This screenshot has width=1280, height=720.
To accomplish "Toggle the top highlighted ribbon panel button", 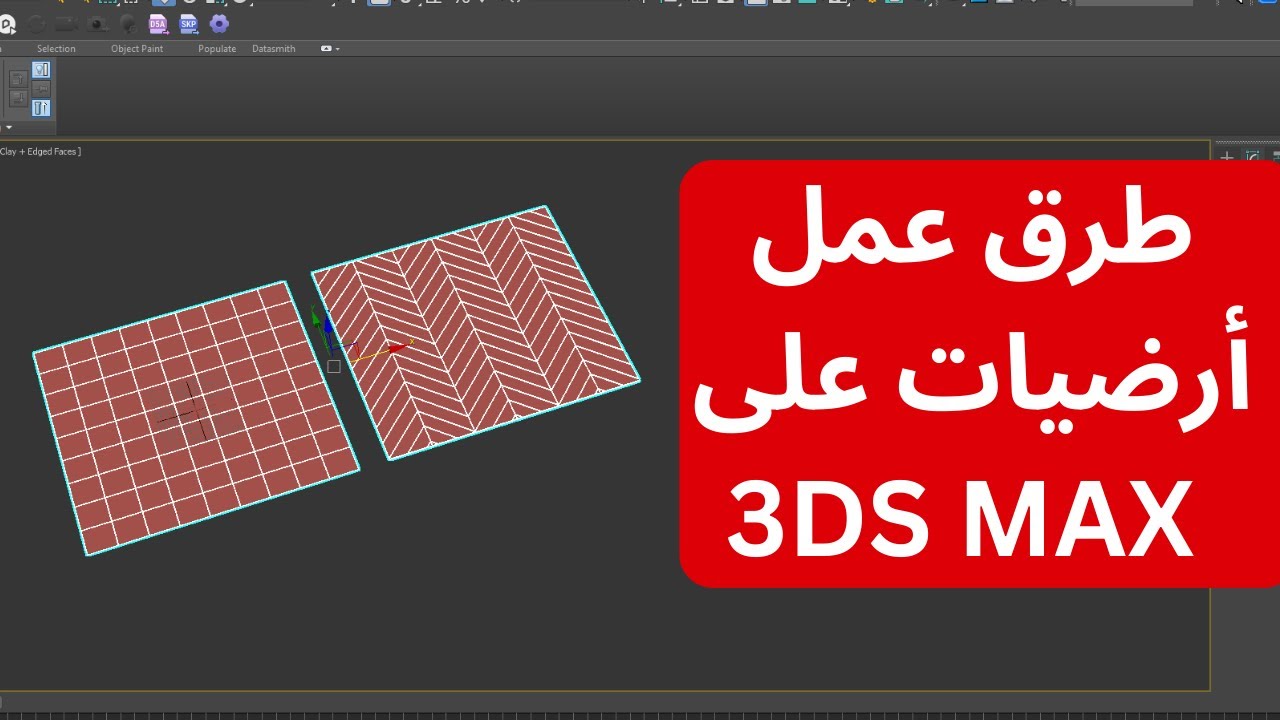I will (41, 70).
